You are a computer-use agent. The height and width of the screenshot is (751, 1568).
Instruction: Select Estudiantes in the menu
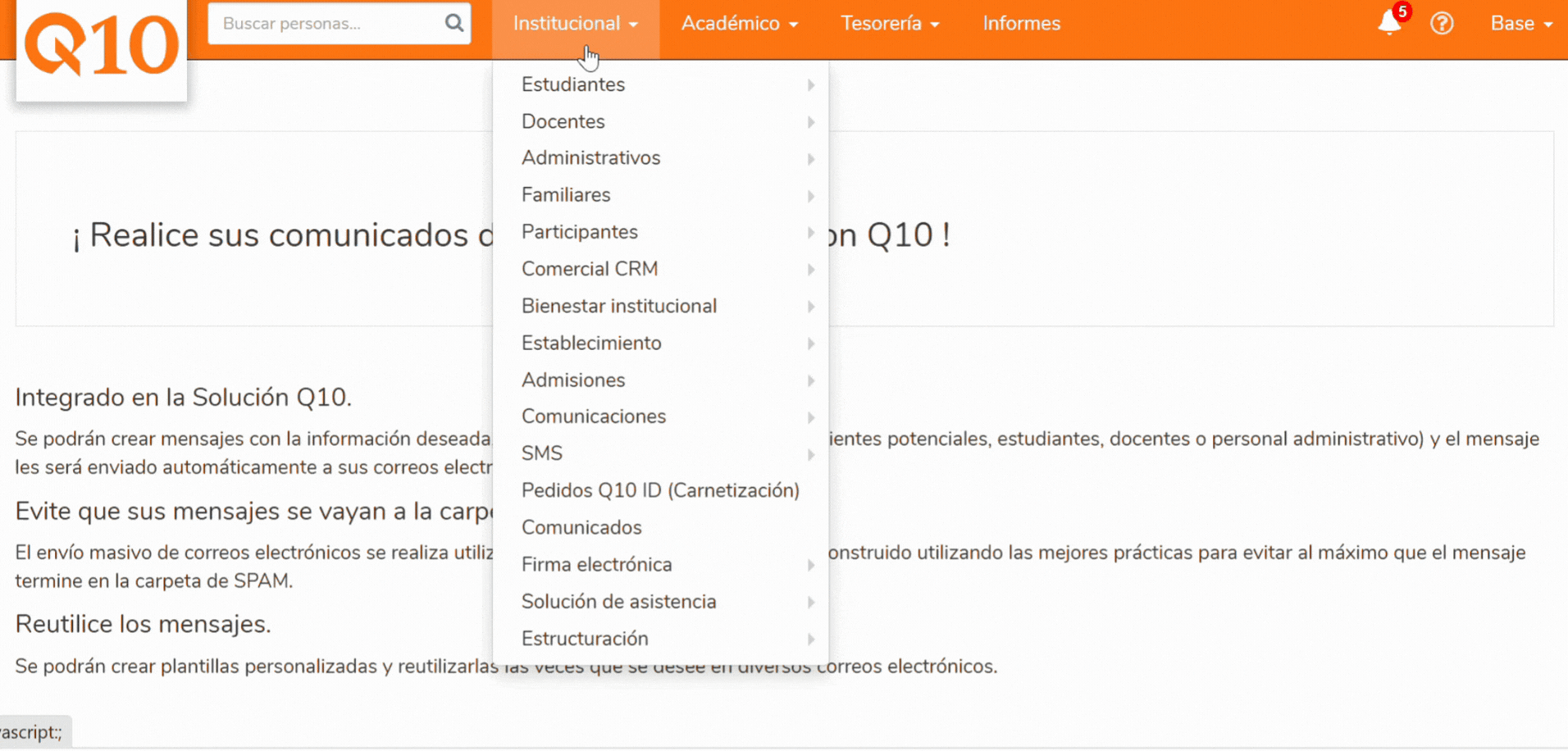pyautogui.click(x=661, y=84)
